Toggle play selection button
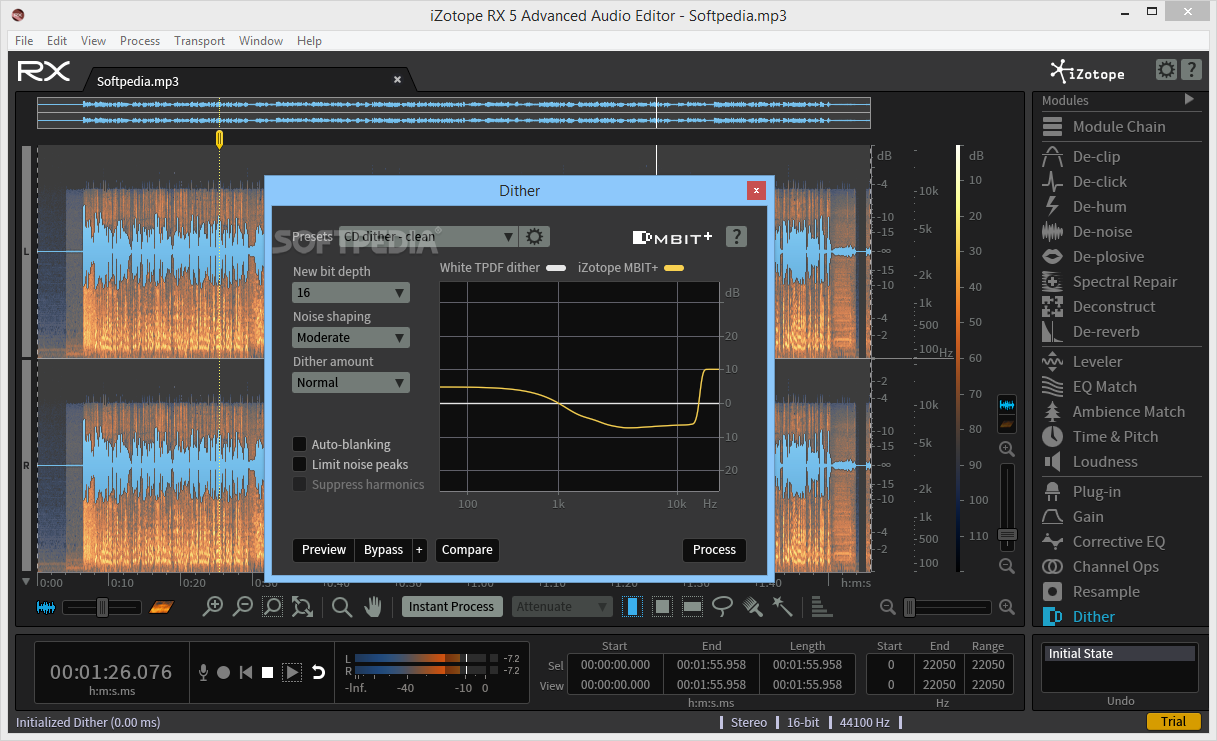Image resolution: width=1217 pixels, height=741 pixels. [292, 673]
